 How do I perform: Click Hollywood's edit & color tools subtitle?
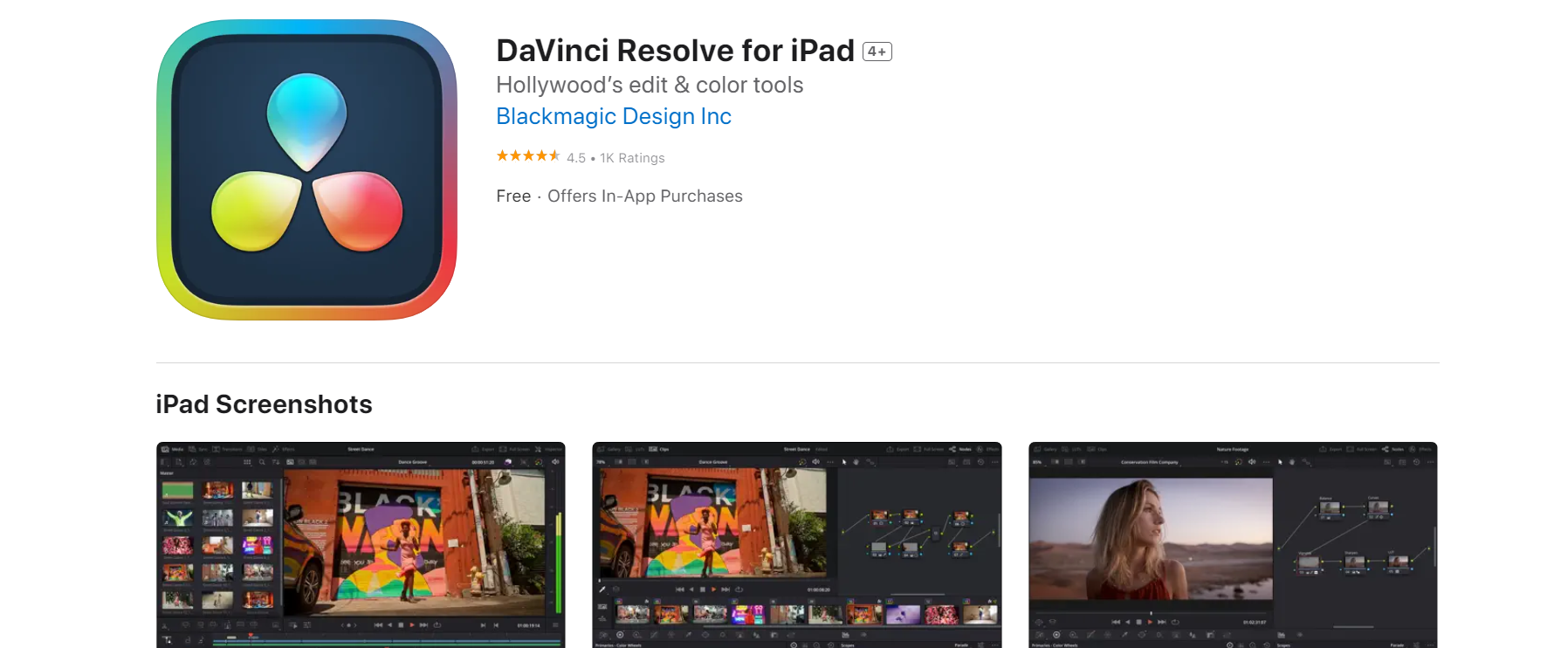[x=650, y=85]
